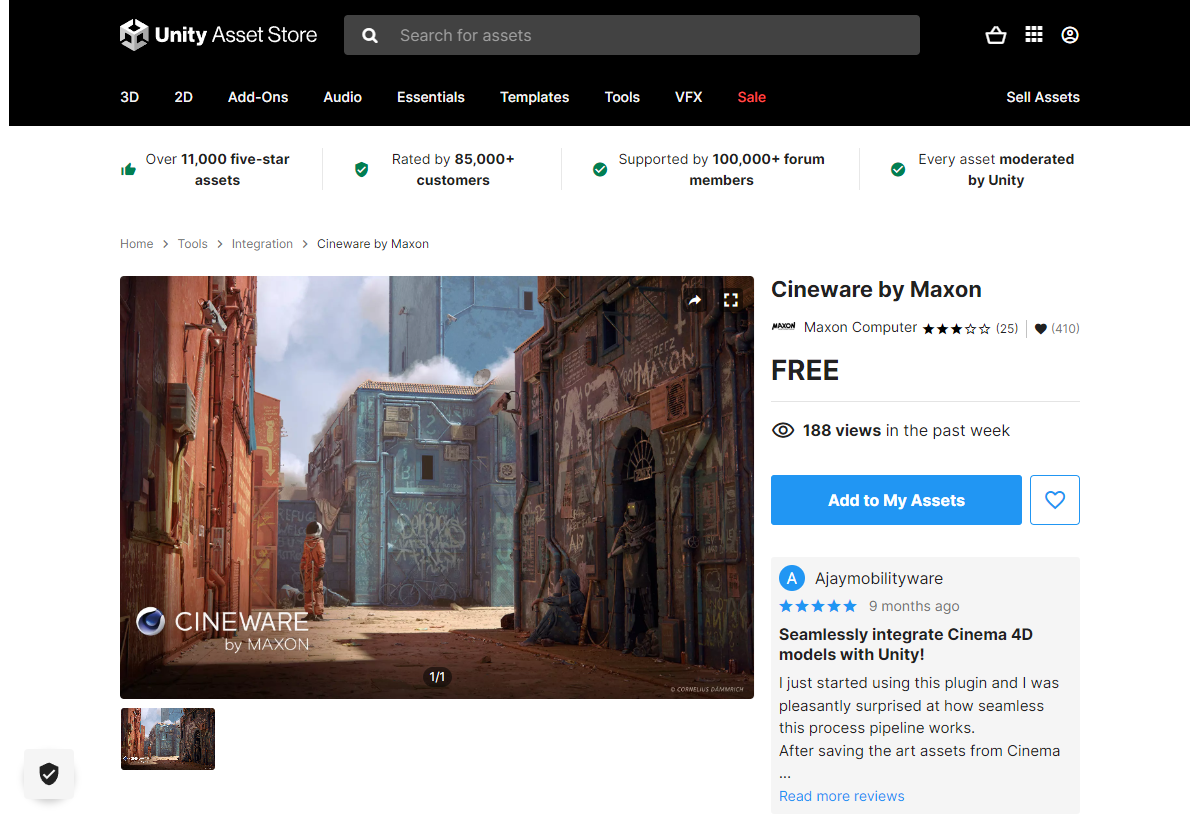
Task: Click Add to My Assets button
Action: click(x=896, y=500)
